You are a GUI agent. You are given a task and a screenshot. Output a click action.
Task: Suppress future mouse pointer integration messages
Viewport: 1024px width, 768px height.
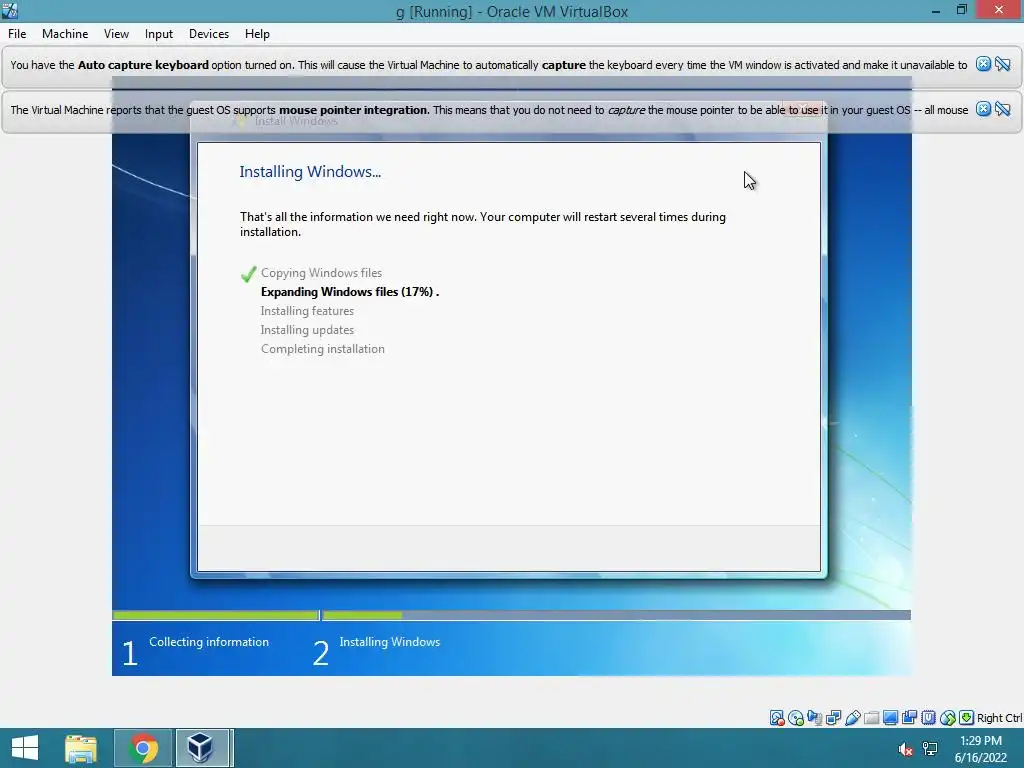pos(1003,109)
